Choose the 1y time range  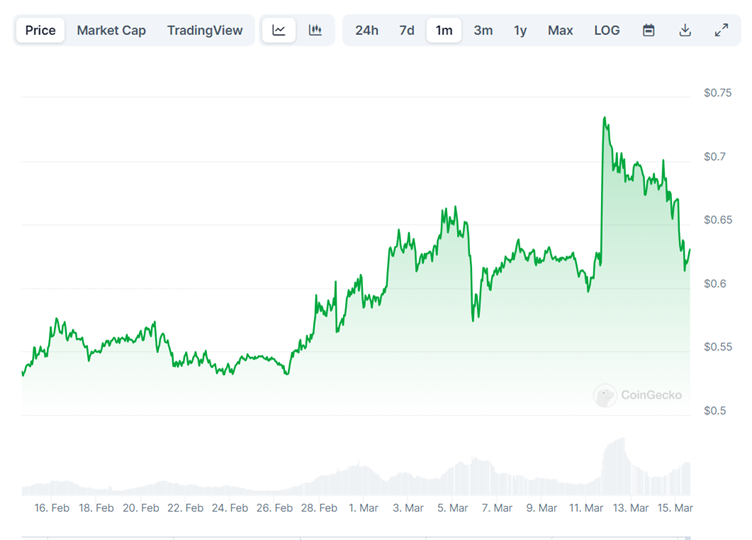[520, 30]
